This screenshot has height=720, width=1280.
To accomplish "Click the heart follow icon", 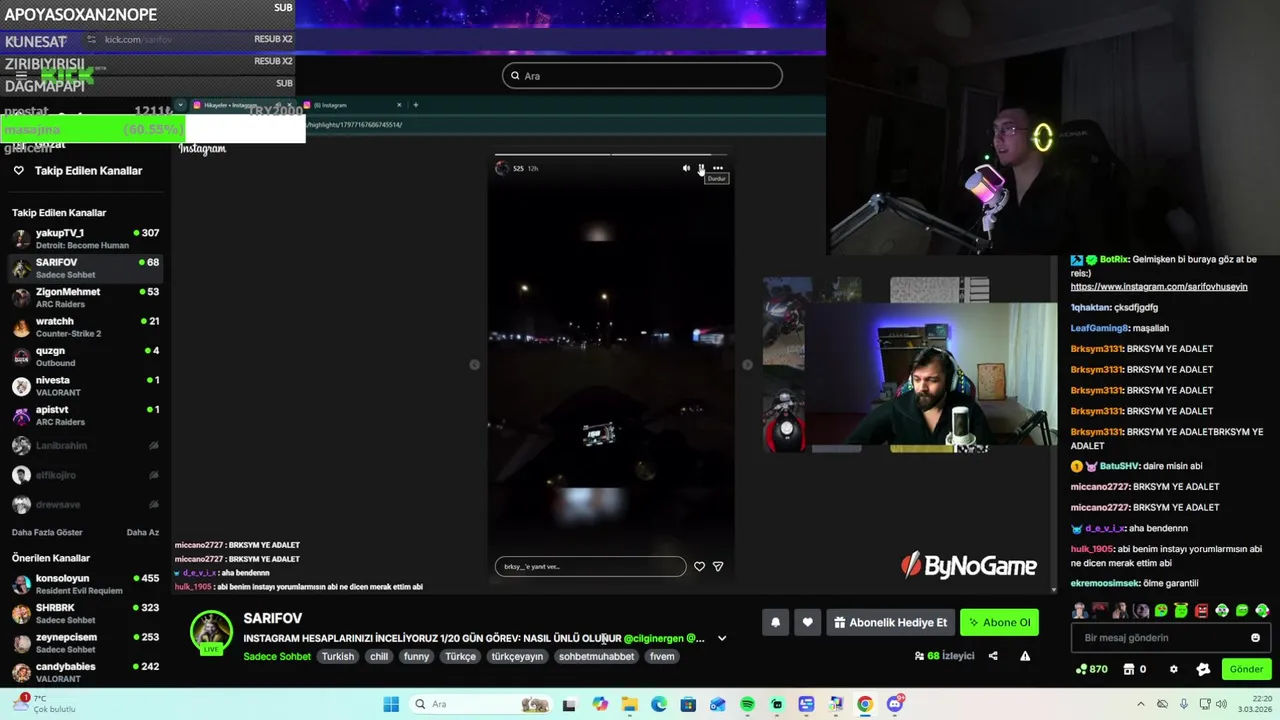I will pyautogui.click(x=808, y=622).
